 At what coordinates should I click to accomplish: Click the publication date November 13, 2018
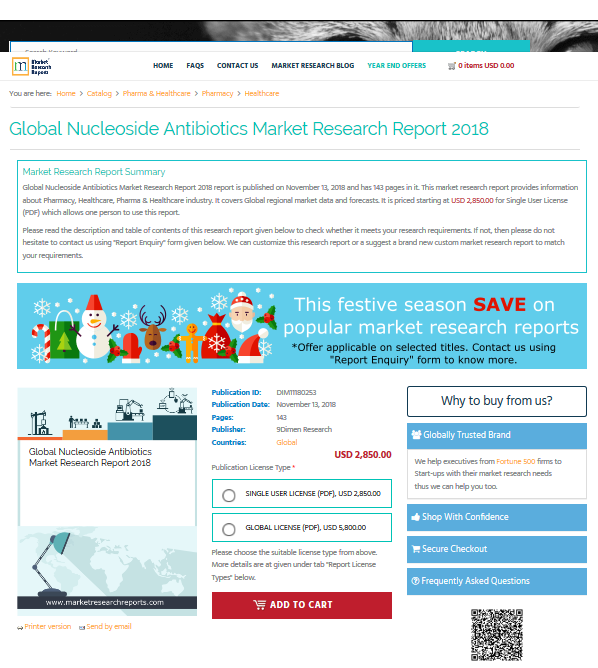pyautogui.click(x=306, y=404)
